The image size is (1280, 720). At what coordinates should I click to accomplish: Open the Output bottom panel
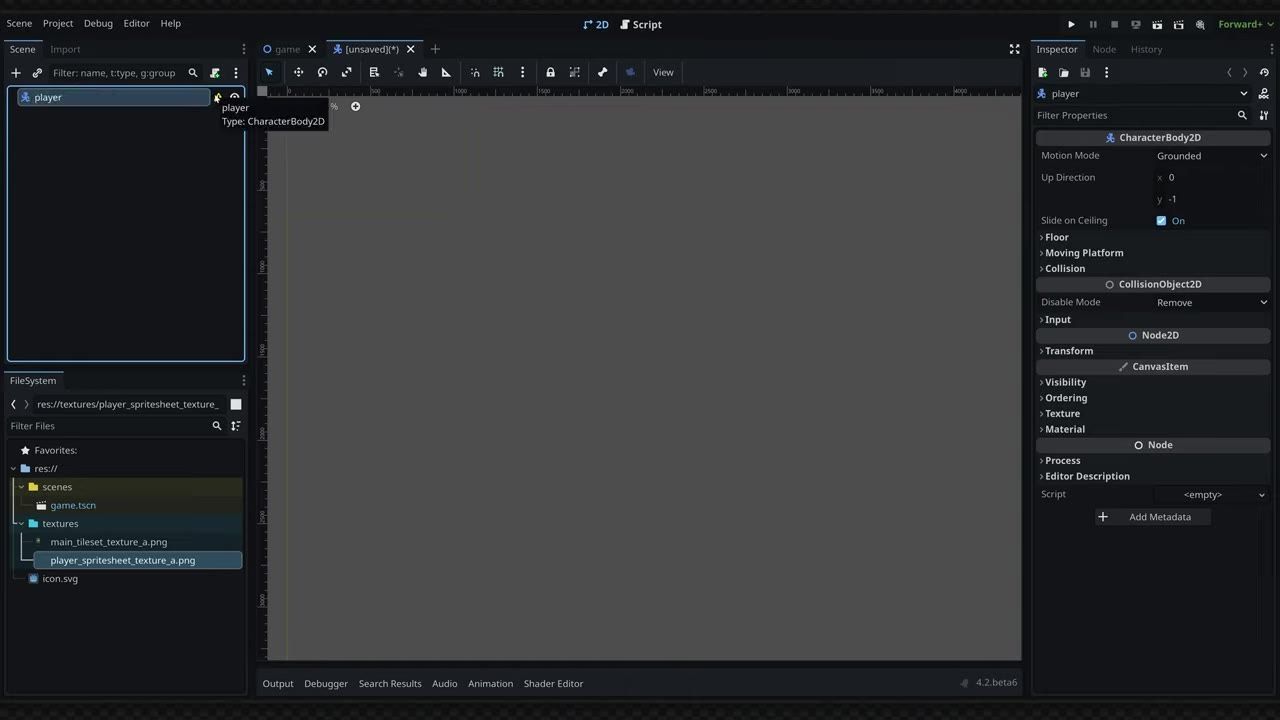pos(278,684)
